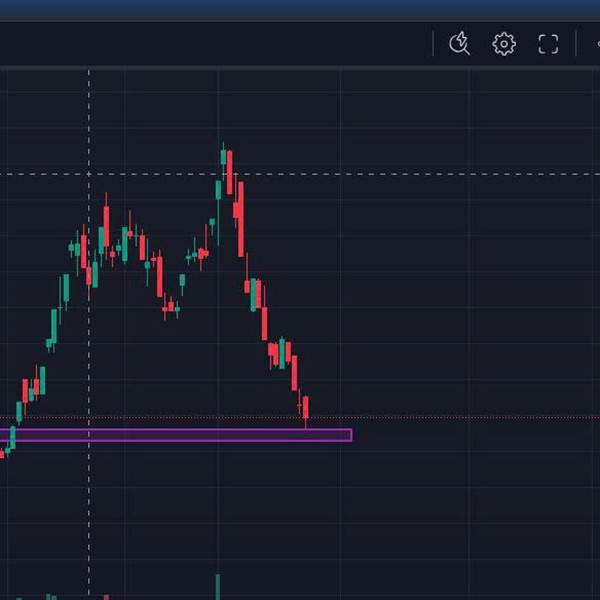Click the lone green candle in the final decline
The height and width of the screenshot is (600, 600).
click(x=282, y=354)
